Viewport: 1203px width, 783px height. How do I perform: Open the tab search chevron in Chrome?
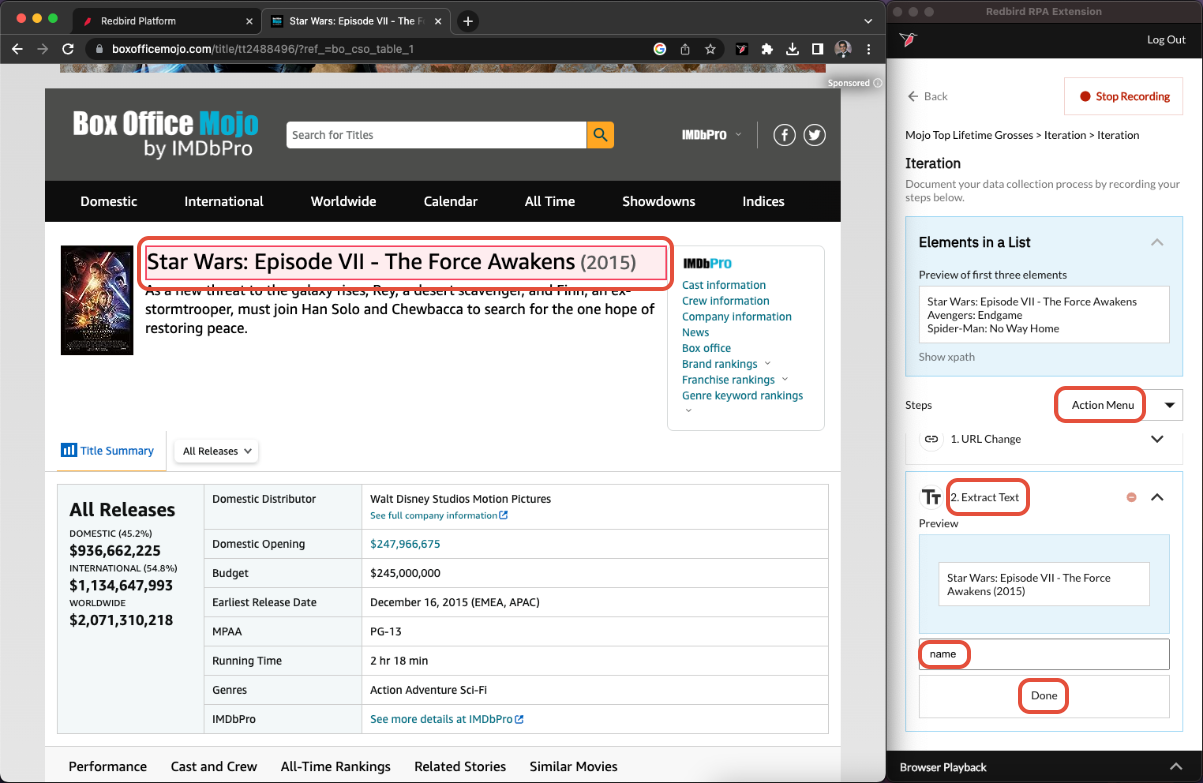click(870, 21)
